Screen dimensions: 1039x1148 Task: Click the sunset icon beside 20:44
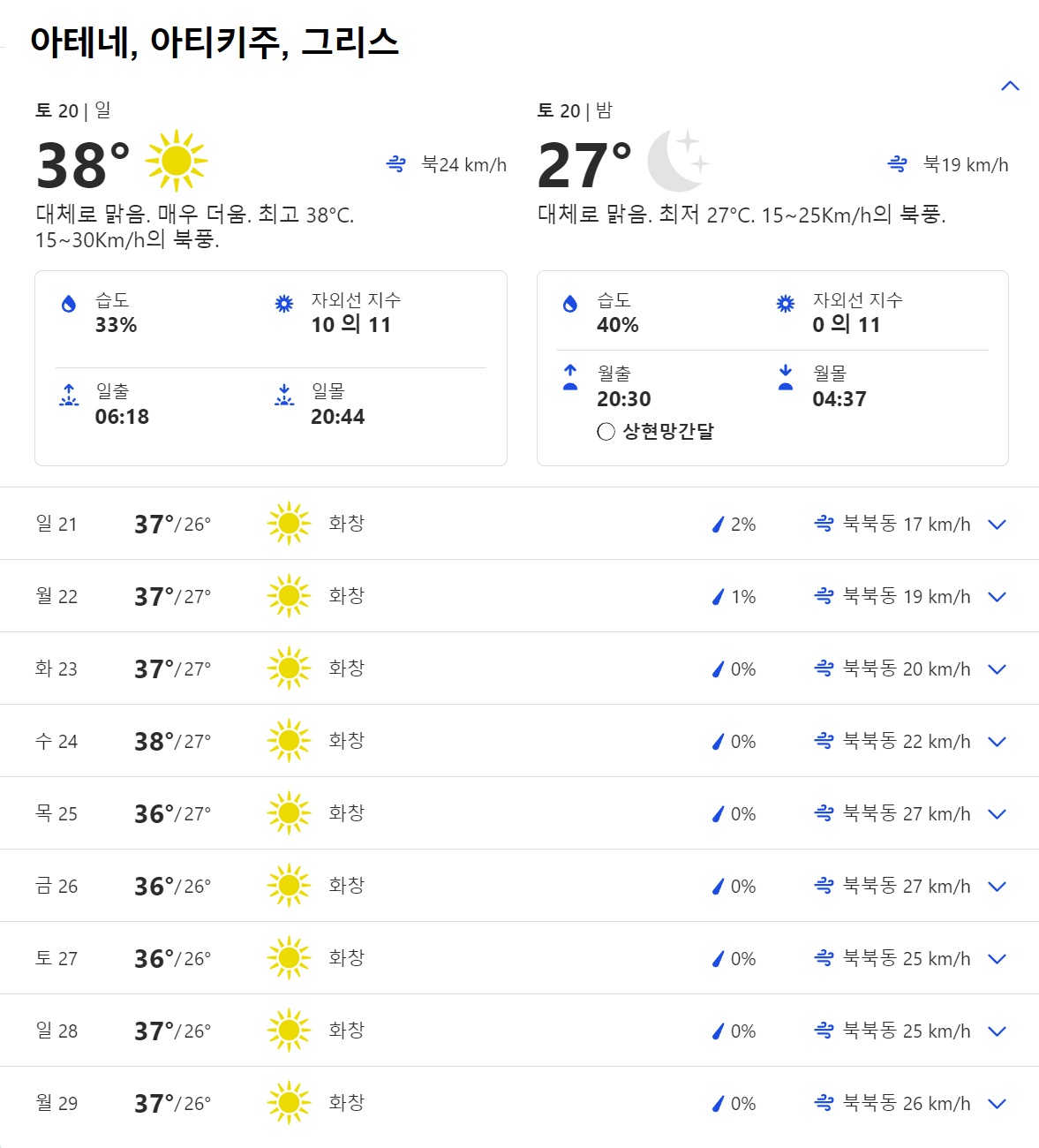(x=284, y=396)
